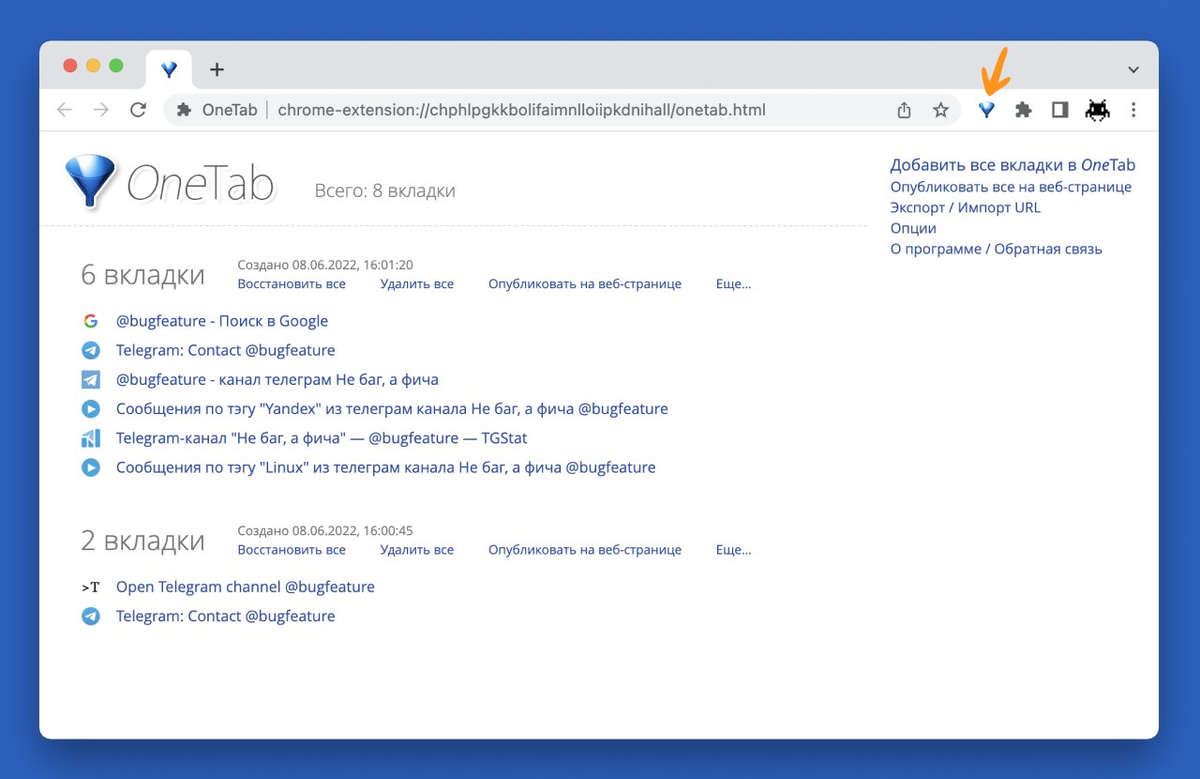The image size is (1200, 779).
Task: Click 'Всего: 8 вкладки' counter text
Action: (385, 191)
